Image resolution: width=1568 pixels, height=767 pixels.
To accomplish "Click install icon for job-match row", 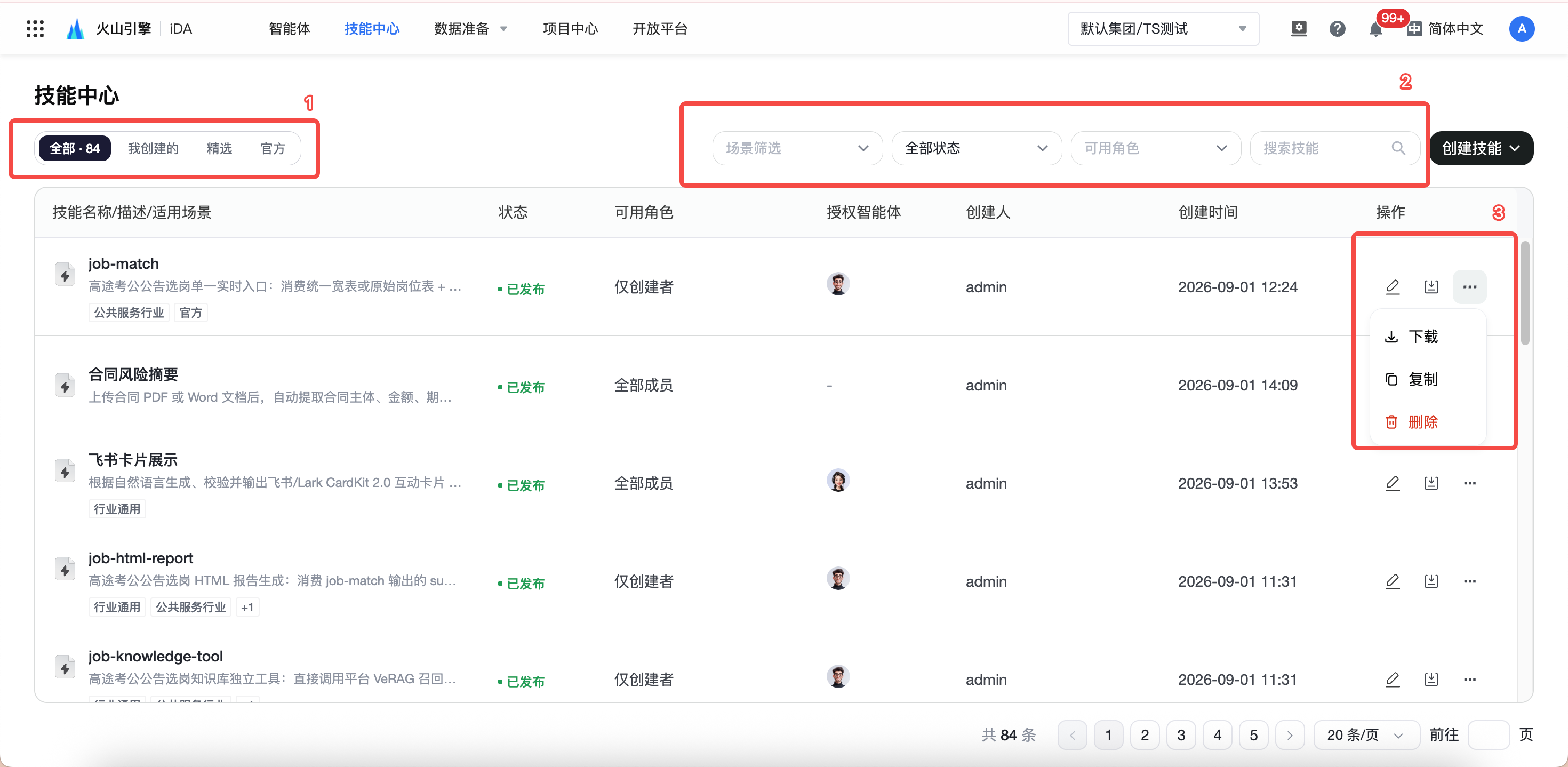I will (x=1431, y=287).
